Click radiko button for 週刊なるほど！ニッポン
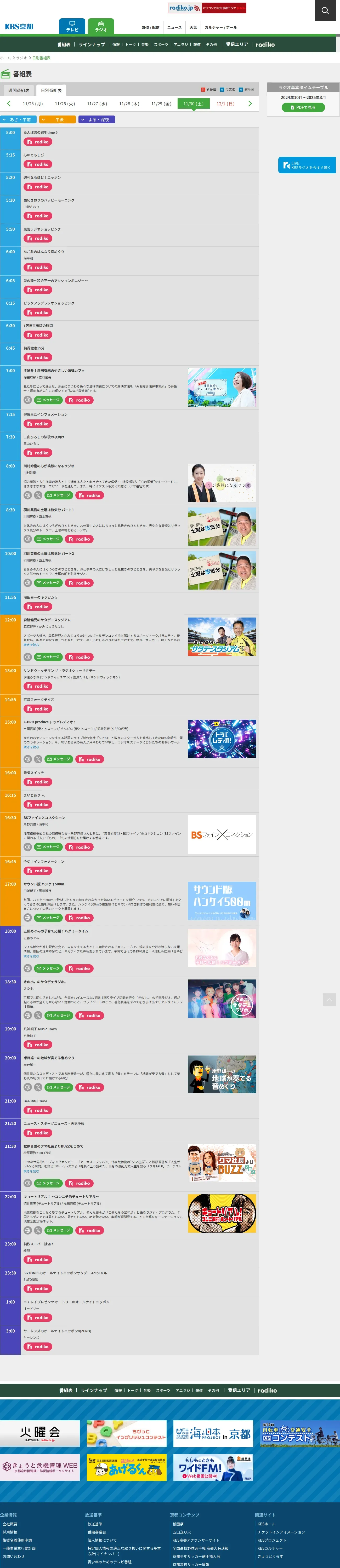The width and height of the screenshot is (340, 1568). [38, 187]
